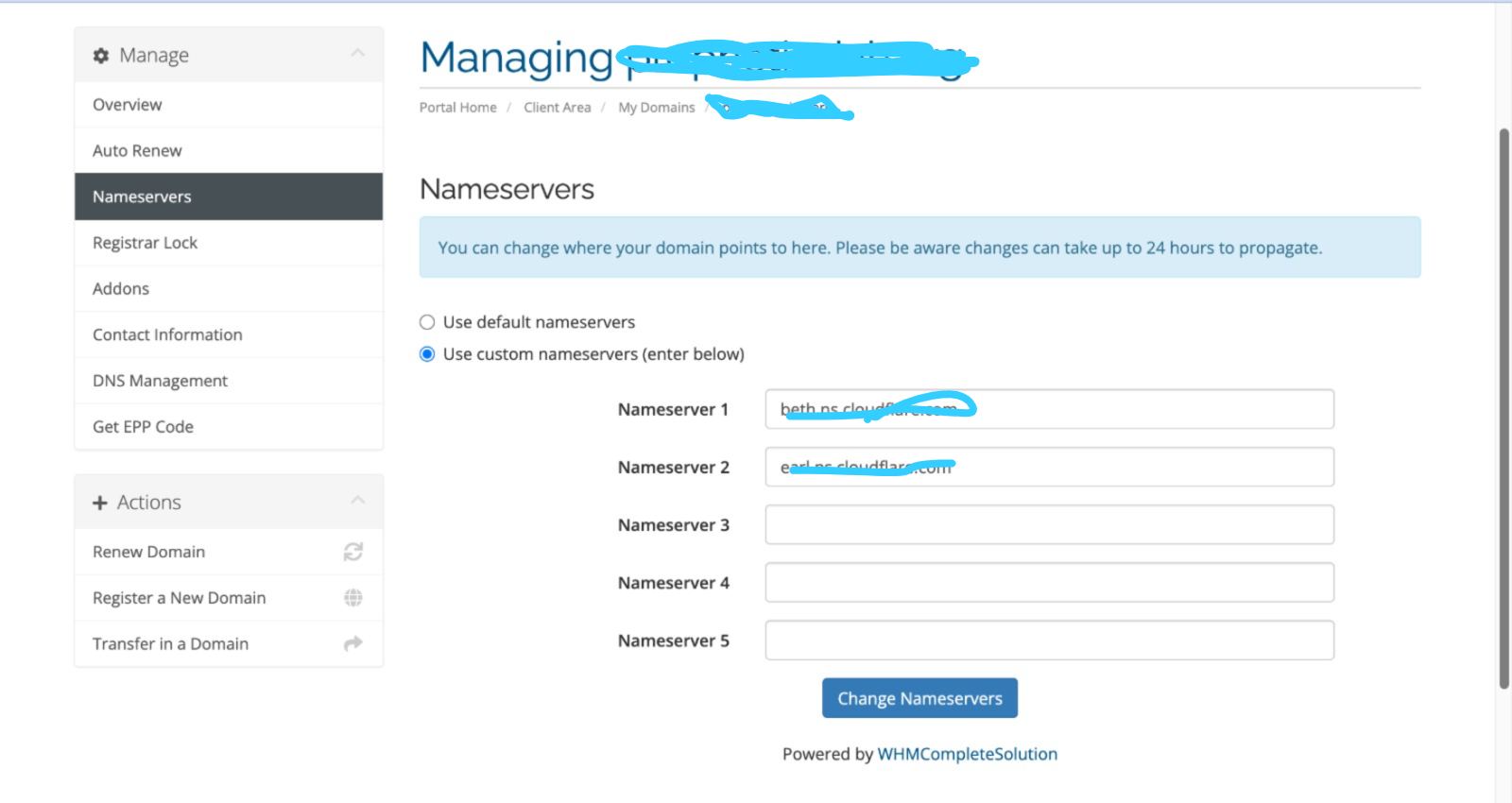
Task: Collapse the Manage panel chevron
Action: click(x=357, y=54)
